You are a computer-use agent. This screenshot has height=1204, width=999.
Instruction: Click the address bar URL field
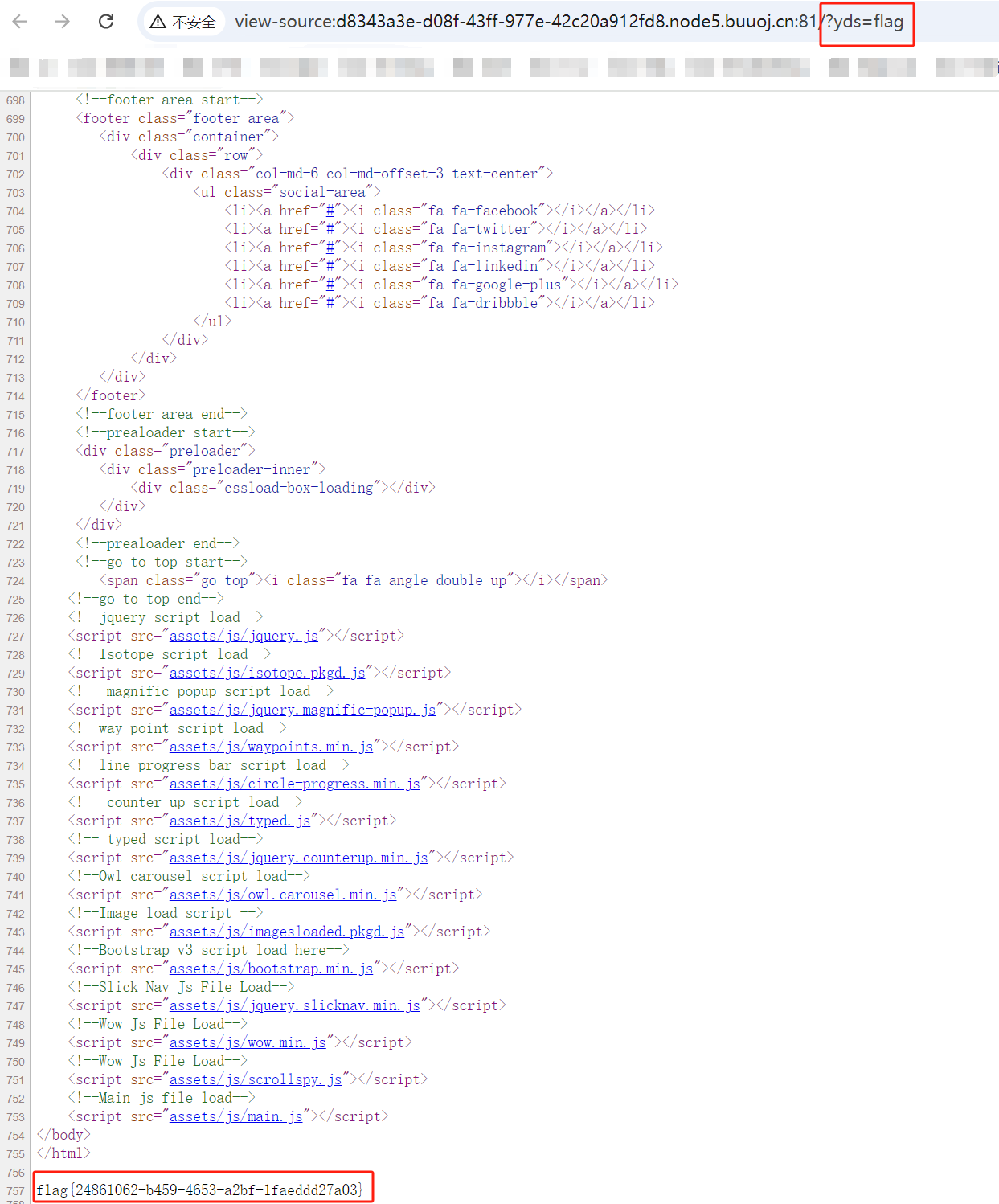(x=522, y=22)
